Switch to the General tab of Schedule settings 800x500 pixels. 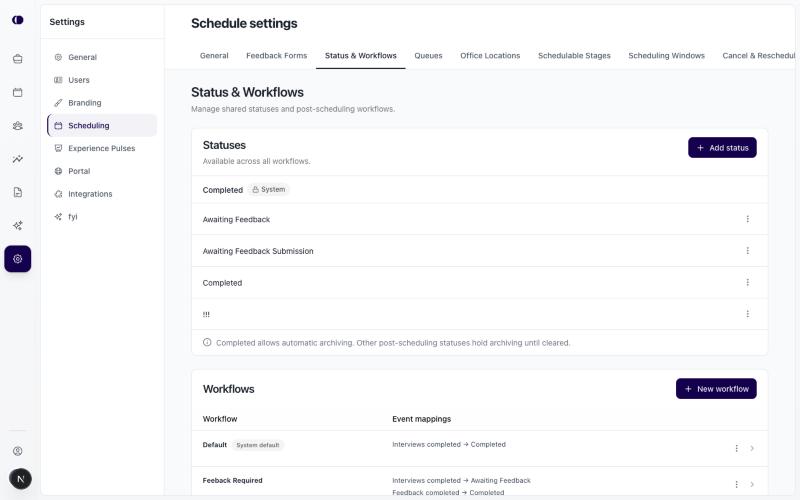(214, 56)
